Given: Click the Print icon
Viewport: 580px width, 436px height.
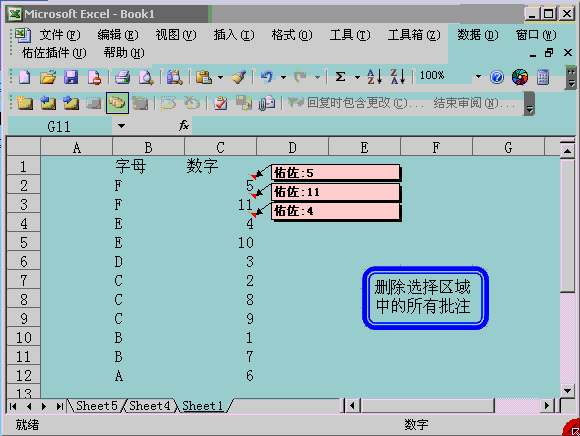Looking at the screenshot, I should coord(122,77).
